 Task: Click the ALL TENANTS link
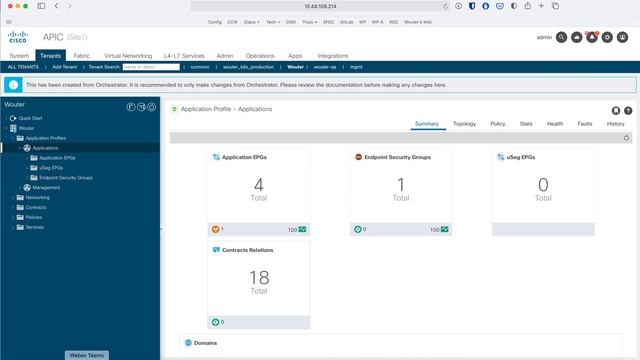[23, 67]
